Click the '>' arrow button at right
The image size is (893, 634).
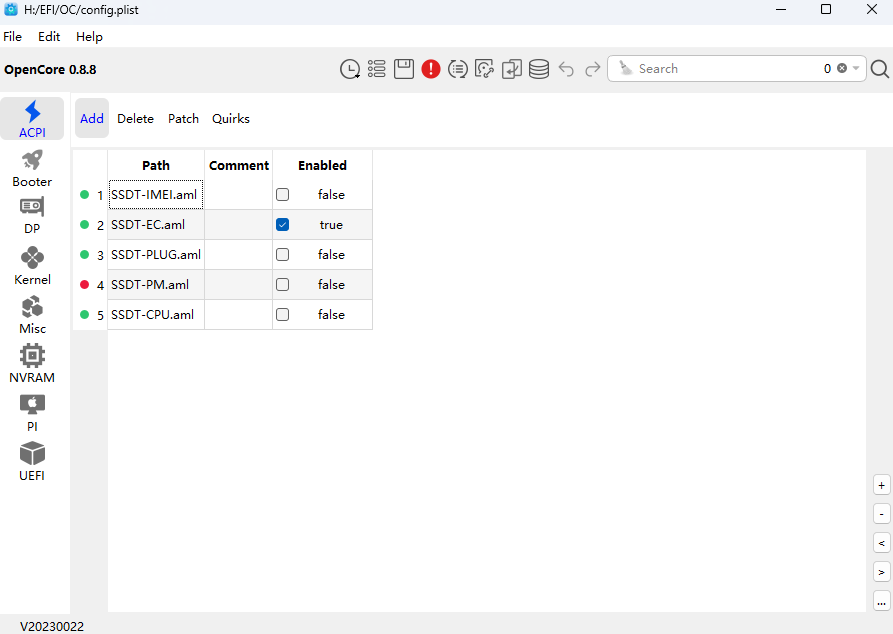coord(881,572)
